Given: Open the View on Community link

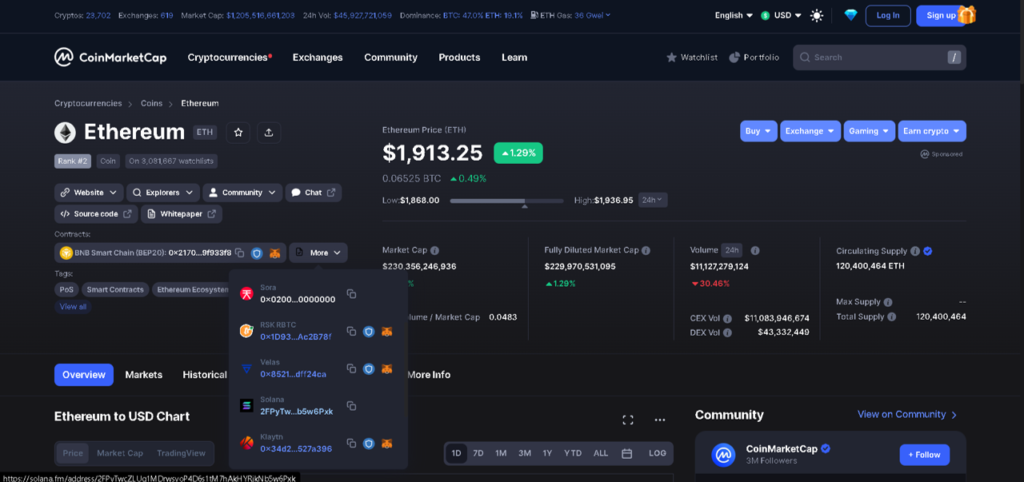Looking at the screenshot, I should click(x=907, y=415).
